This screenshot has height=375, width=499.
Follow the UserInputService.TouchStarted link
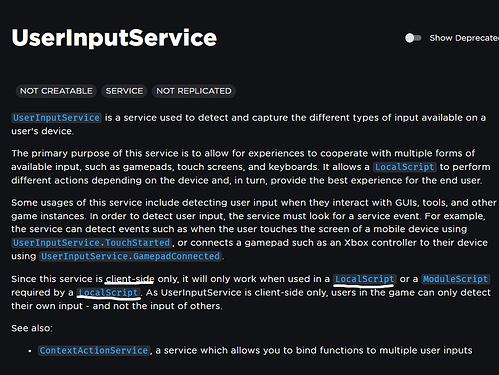(91, 242)
